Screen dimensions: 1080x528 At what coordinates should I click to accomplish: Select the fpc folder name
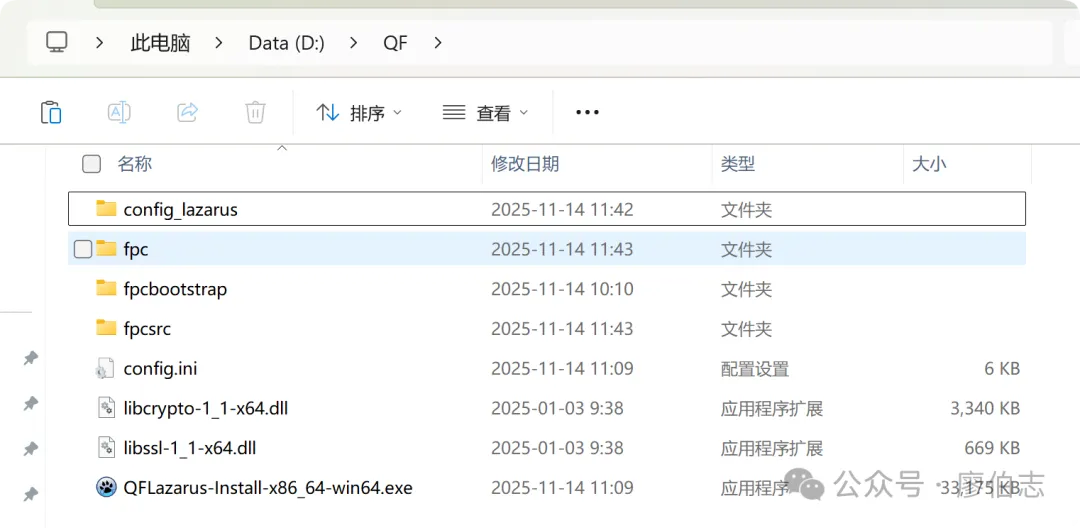pyautogui.click(x=136, y=249)
